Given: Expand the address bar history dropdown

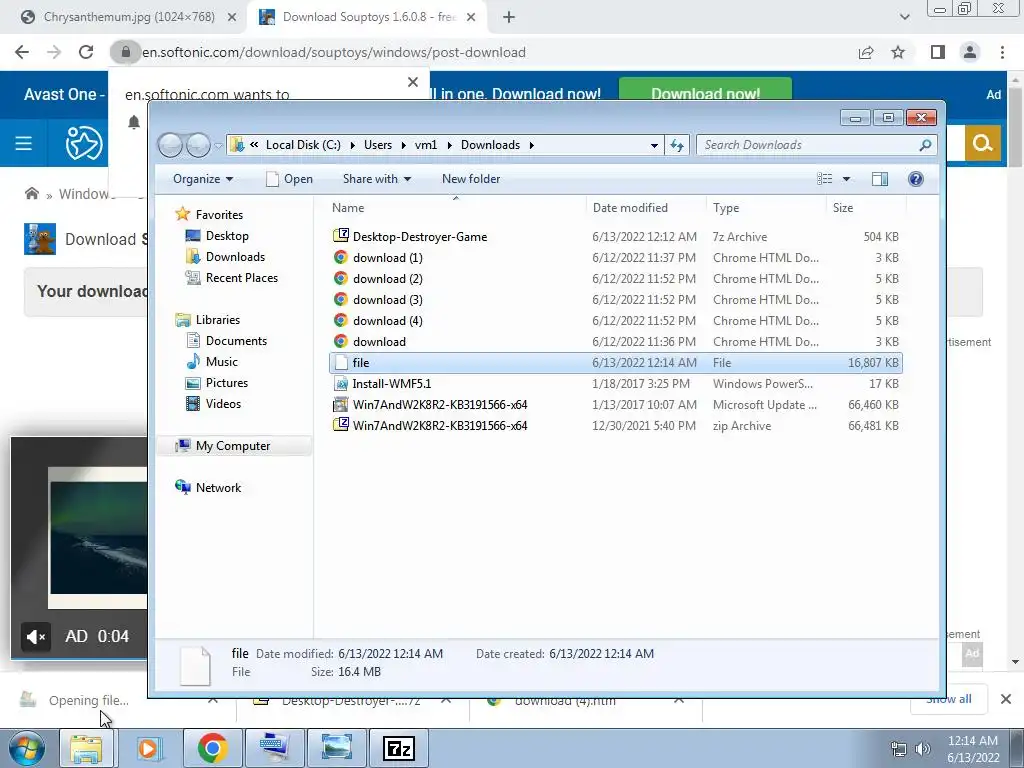Looking at the screenshot, I should click(x=654, y=145).
